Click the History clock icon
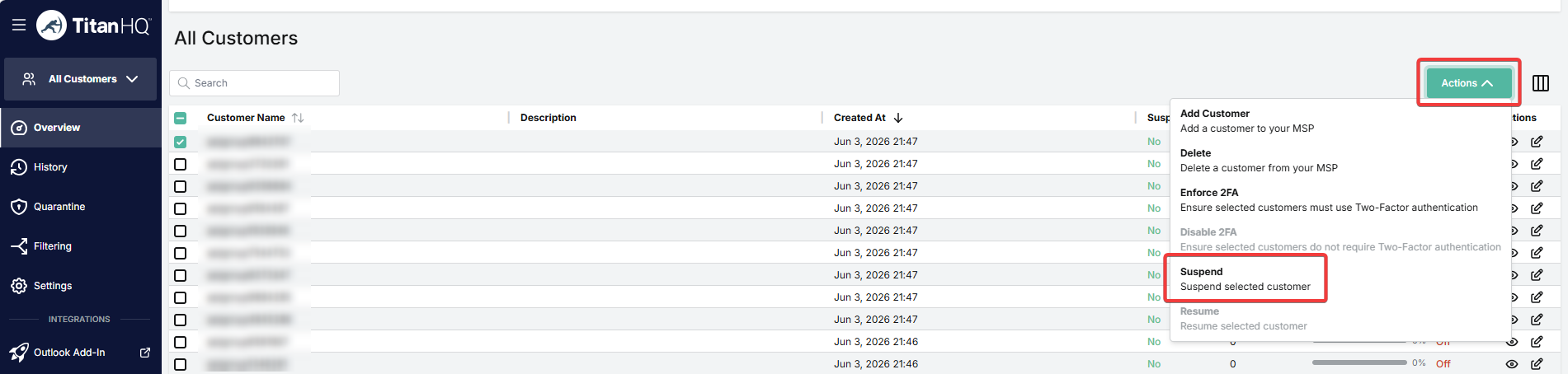1568x374 pixels. [x=19, y=167]
